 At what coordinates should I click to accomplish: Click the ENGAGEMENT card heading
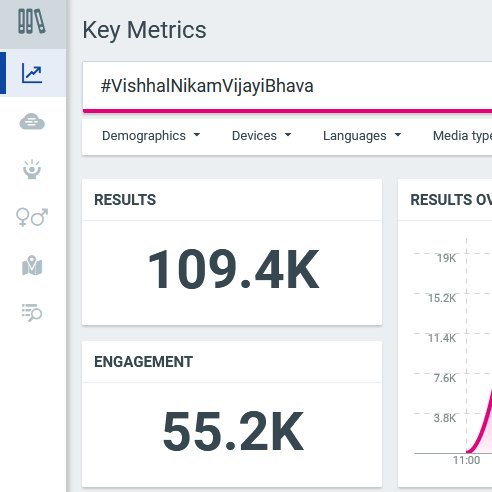pyautogui.click(x=144, y=362)
